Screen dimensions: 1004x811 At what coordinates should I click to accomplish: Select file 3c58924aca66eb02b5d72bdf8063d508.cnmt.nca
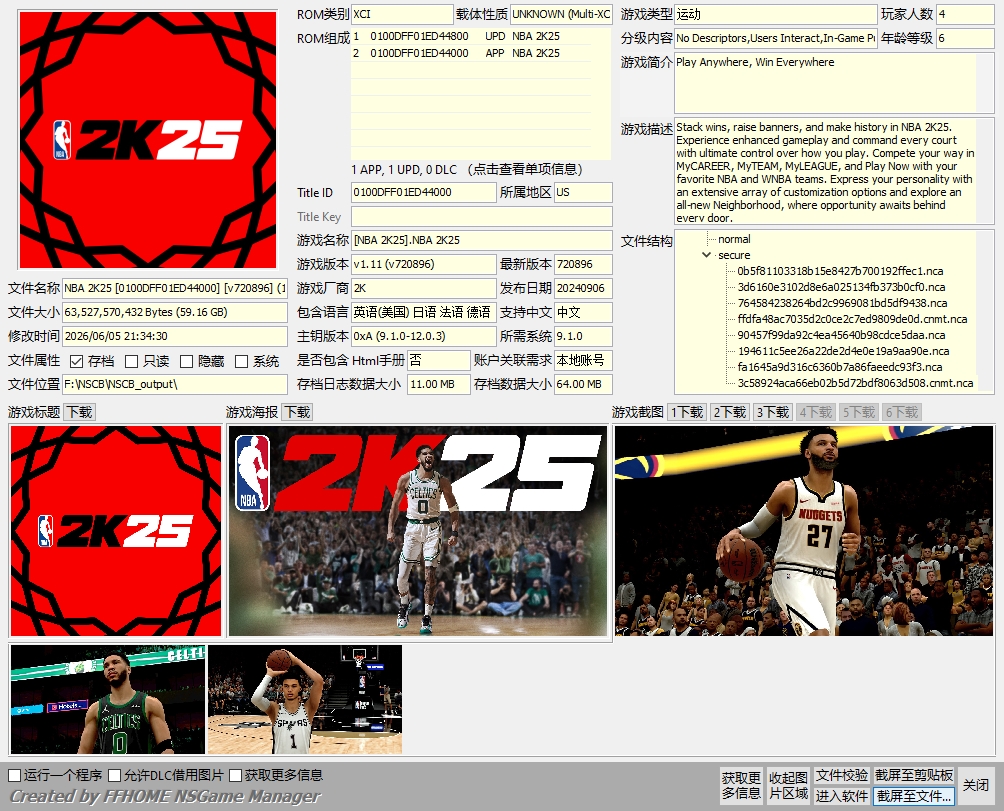click(x=855, y=383)
